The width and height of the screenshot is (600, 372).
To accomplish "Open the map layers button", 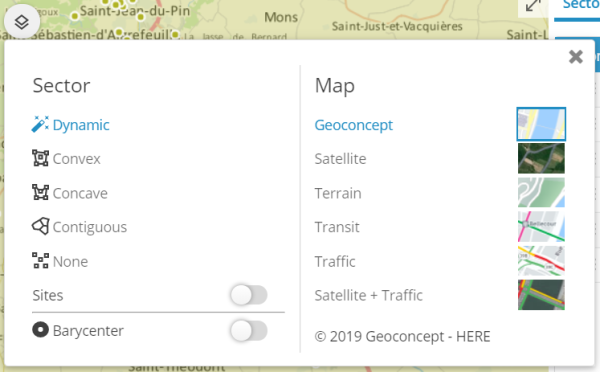I will pos(21,22).
